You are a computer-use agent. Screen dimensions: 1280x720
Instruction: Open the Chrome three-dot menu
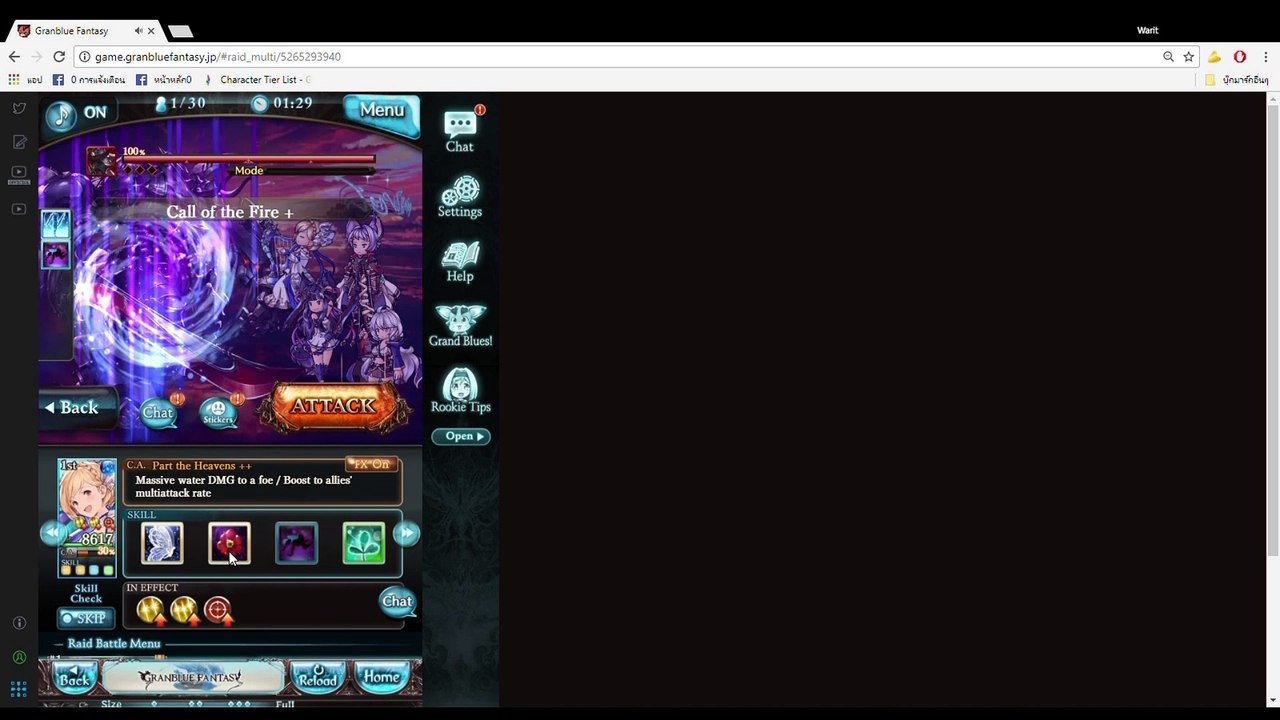[1265, 57]
